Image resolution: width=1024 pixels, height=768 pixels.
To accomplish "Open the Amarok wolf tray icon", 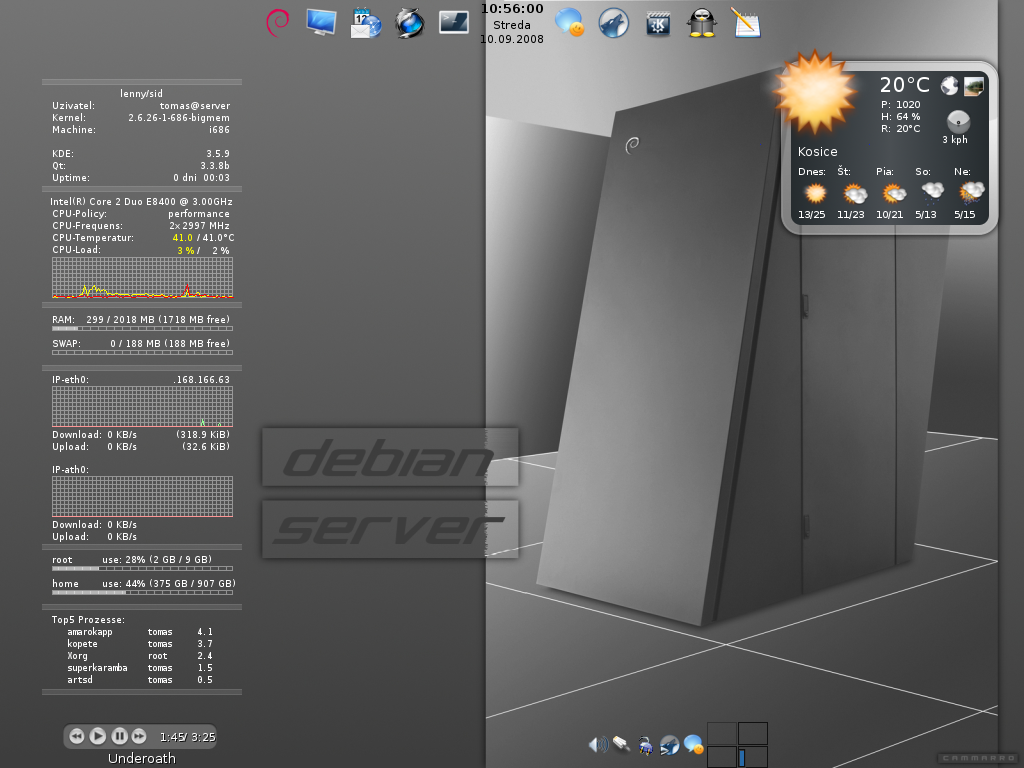I will point(669,745).
